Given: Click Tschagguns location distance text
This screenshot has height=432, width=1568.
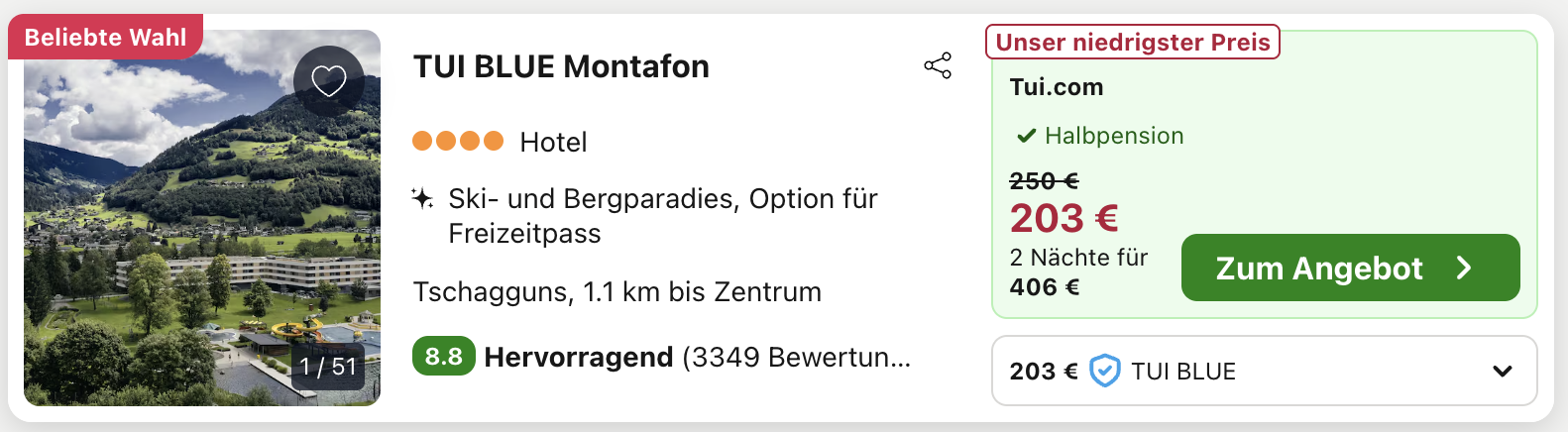Looking at the screenshot, I should coord(617,291).
